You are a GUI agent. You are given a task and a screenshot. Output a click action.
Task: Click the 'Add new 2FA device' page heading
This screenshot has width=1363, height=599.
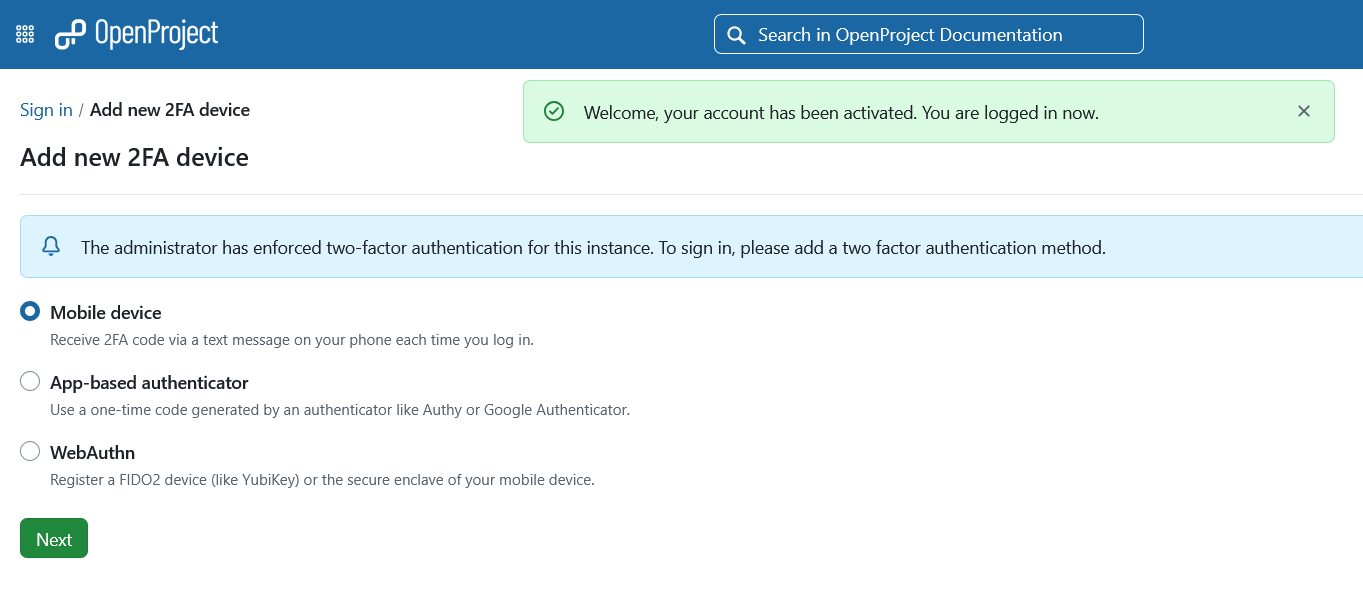pyautogui.click(x=134, y=157)
